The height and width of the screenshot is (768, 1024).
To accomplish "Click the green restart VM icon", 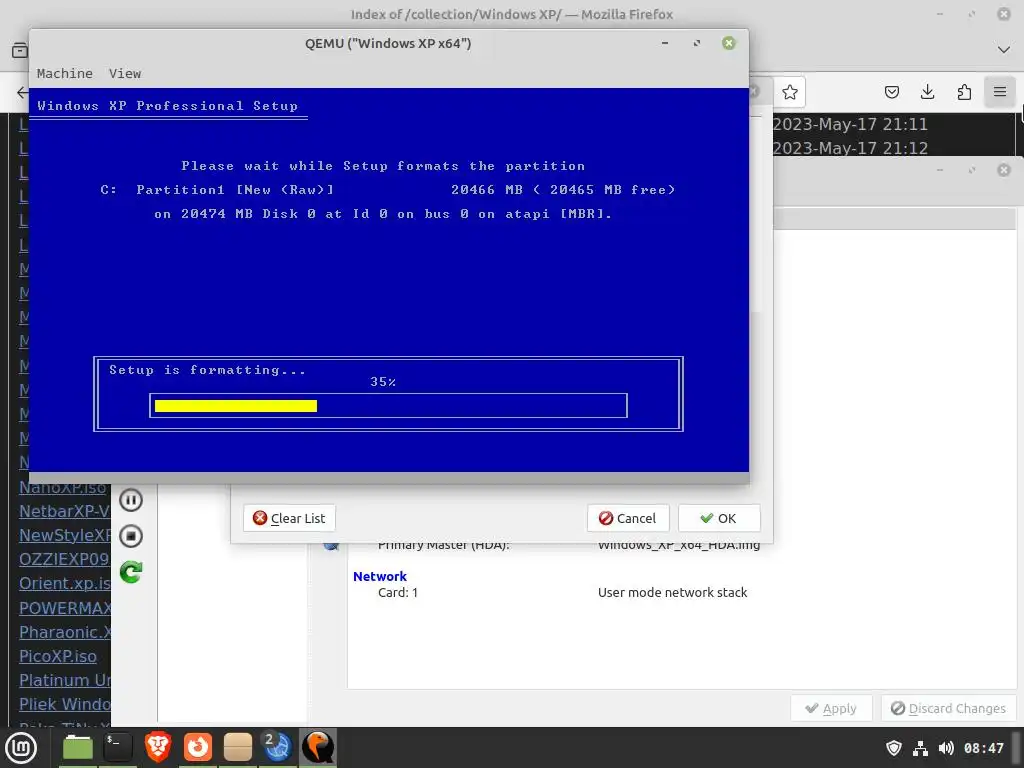I will tap(131, 573).
